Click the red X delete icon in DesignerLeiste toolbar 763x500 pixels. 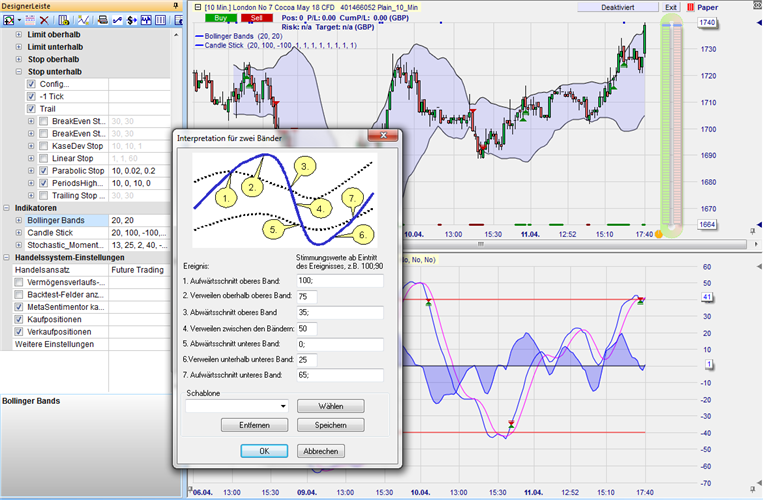tap(44, 20)
